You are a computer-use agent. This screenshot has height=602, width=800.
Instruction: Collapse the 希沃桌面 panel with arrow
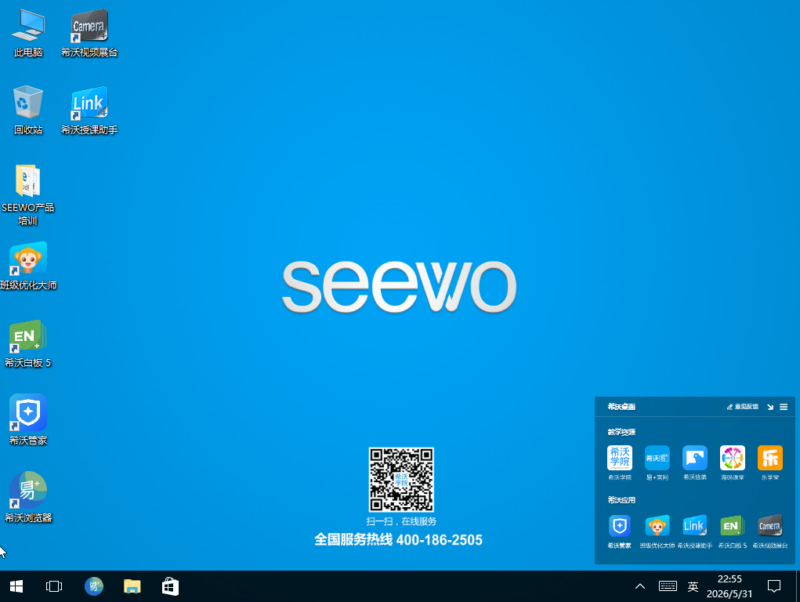770,407
